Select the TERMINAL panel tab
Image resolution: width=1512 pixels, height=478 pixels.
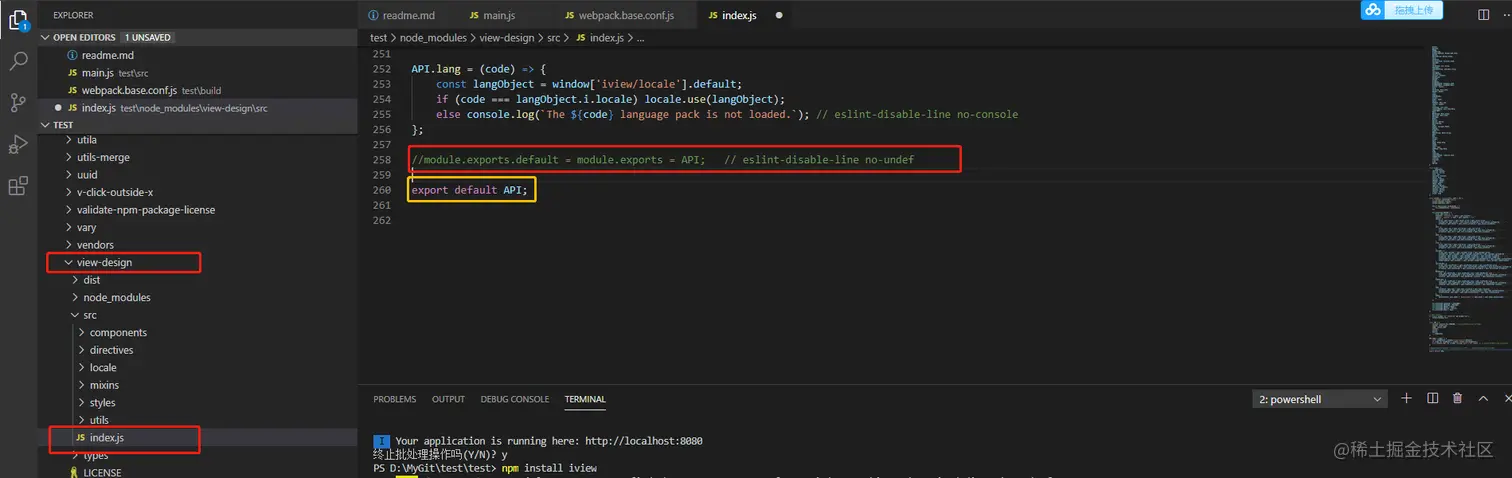(585, 399)
